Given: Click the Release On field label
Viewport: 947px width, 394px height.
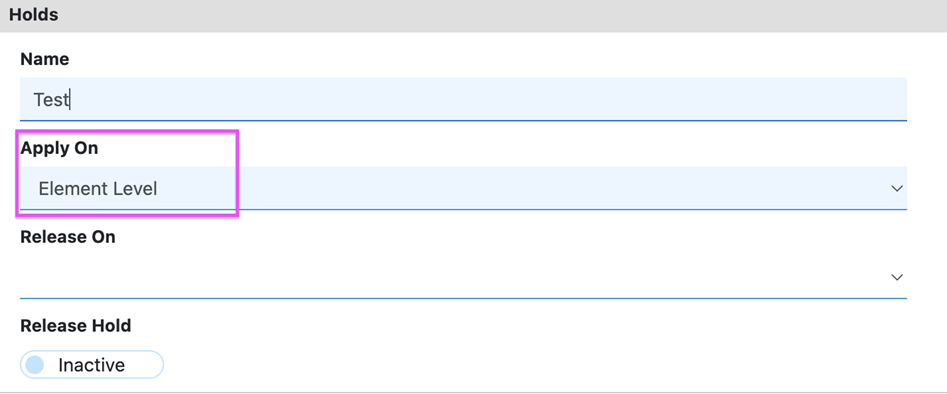Looking at the screenshot, I should [x=68, y=237].
